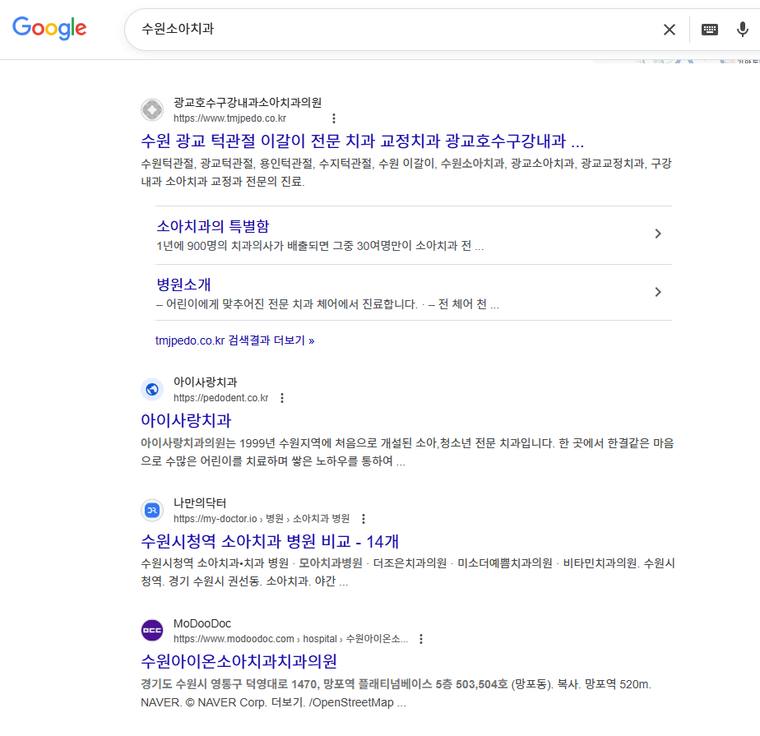
Task: Open the 수원아이온소아치과치과의원 result
Action: (238, 661)
